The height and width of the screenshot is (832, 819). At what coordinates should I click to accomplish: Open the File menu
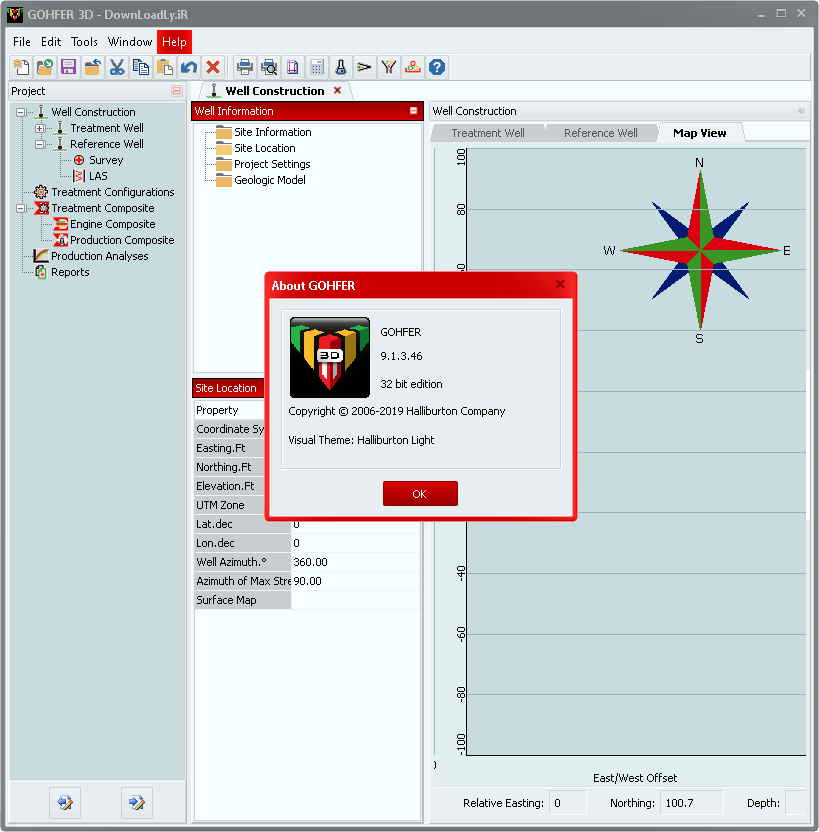[x=22, y=42]
